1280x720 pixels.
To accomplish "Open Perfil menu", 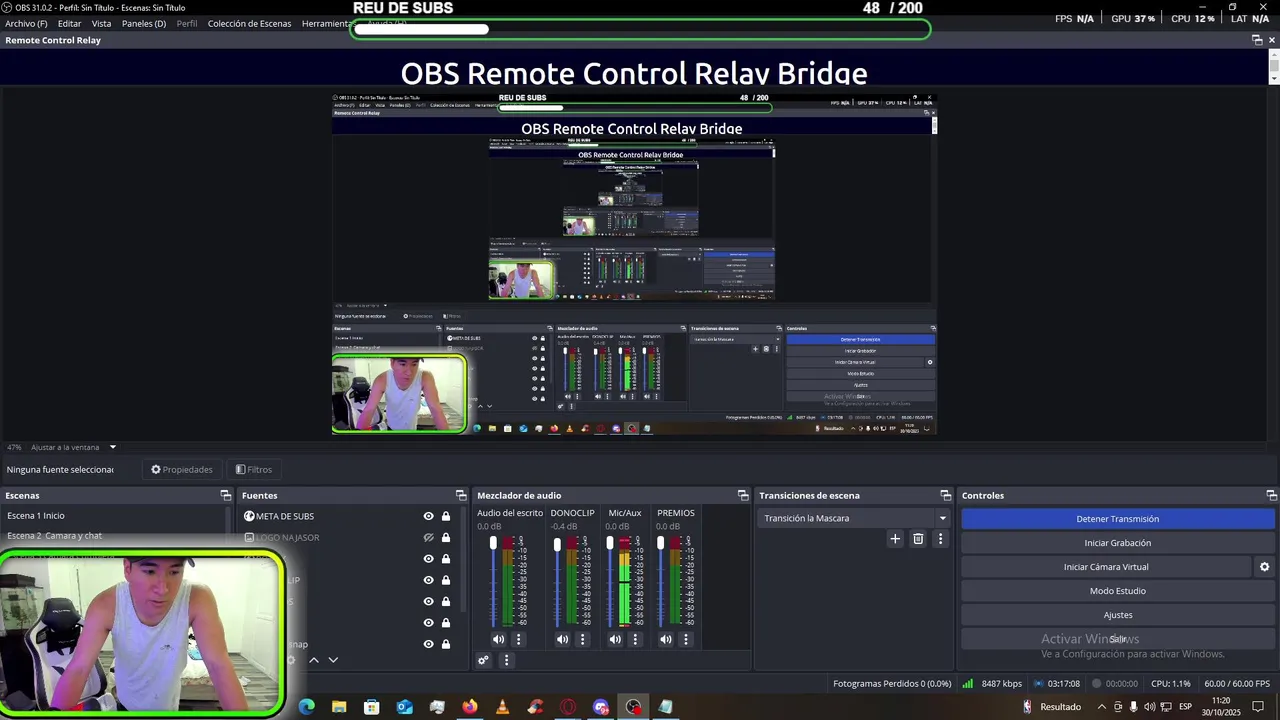I will pos(187,23).
